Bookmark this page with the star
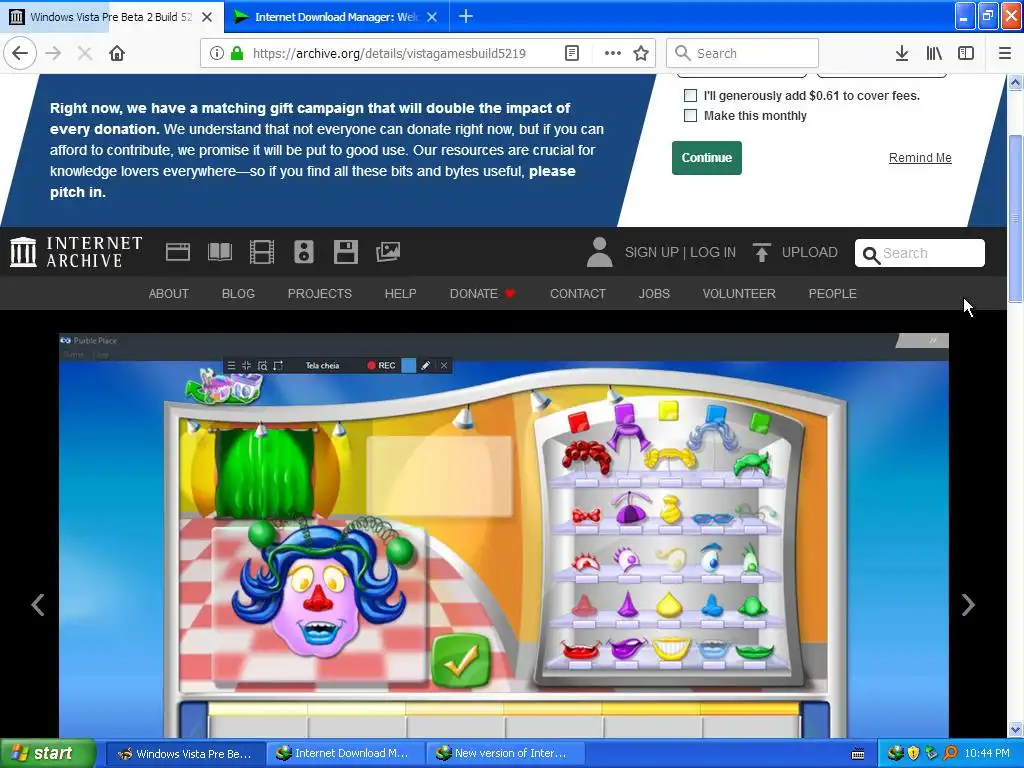This screenshot has height=768, width=1024. click(641, 53)
